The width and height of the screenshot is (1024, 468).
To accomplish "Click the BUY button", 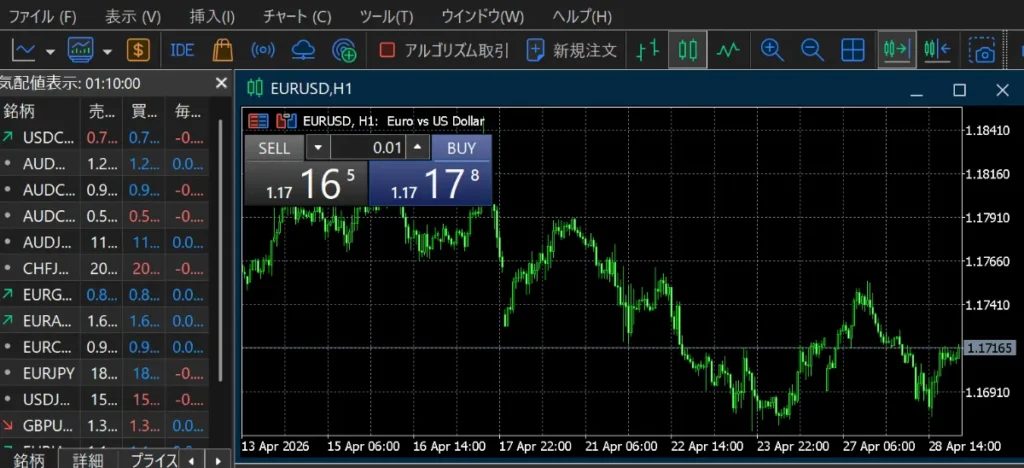I will pyautogui.click(x=461, y=148).
